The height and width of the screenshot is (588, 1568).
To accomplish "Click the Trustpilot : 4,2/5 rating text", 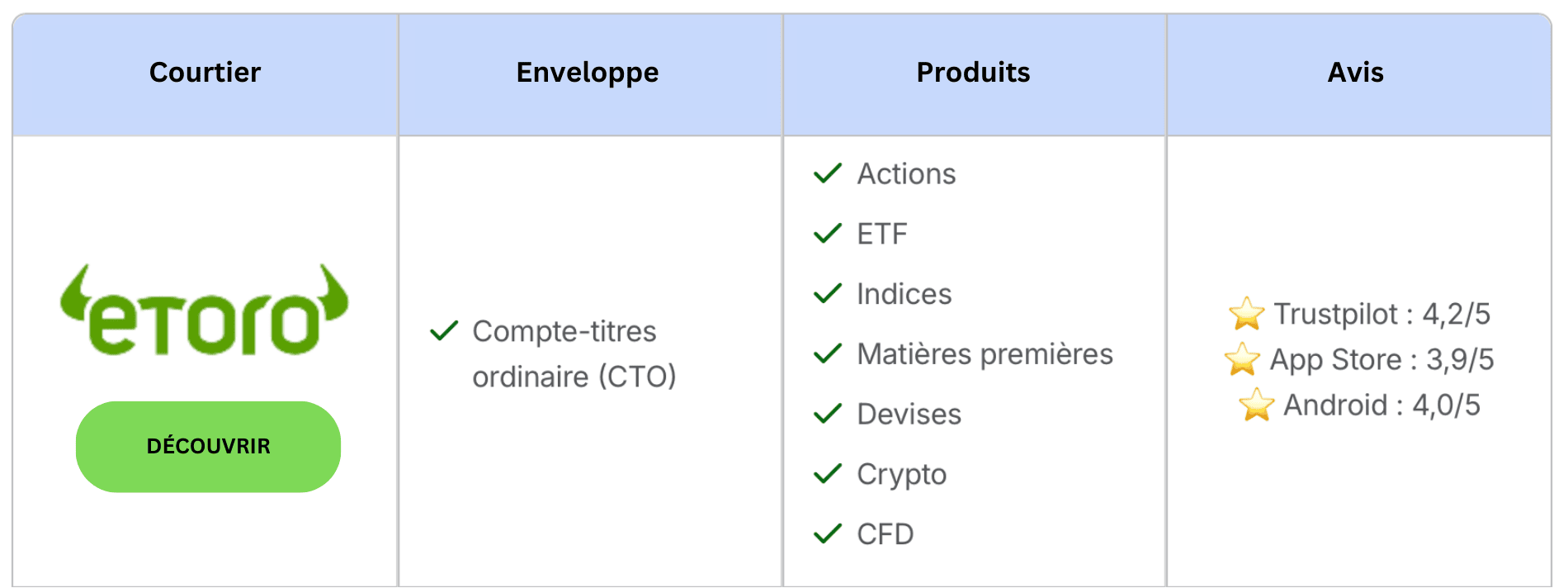I will coord(1381,314).
